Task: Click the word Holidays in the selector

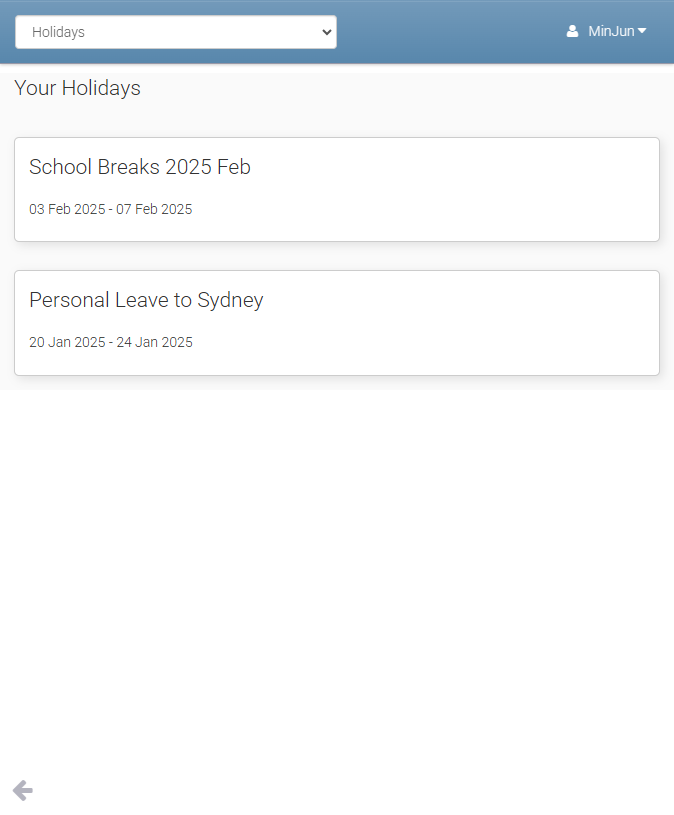Action: (x=58, y=32)
